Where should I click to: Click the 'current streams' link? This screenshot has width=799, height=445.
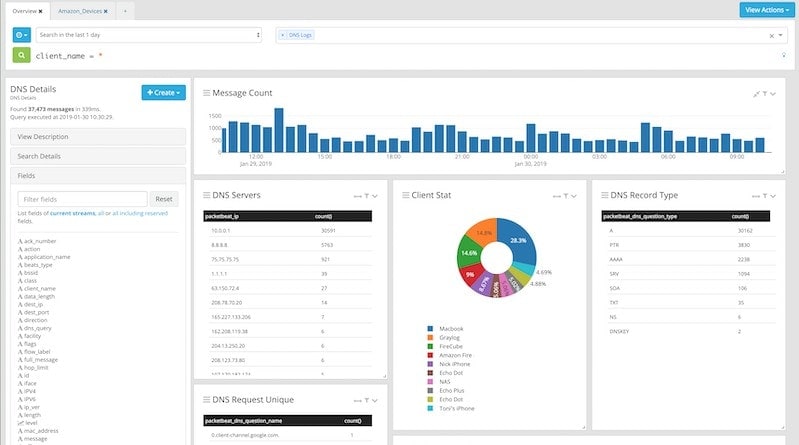click(x=72, y=213)
